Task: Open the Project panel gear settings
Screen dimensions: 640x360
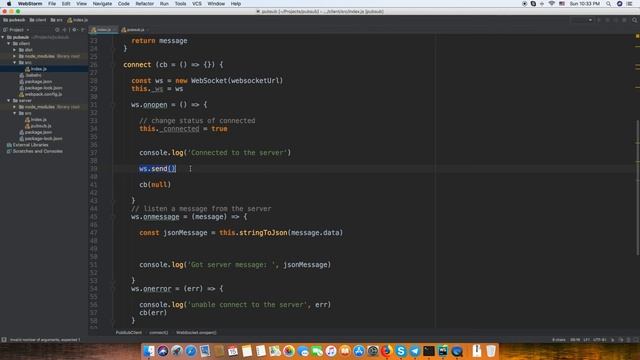Action: [74, 30]
